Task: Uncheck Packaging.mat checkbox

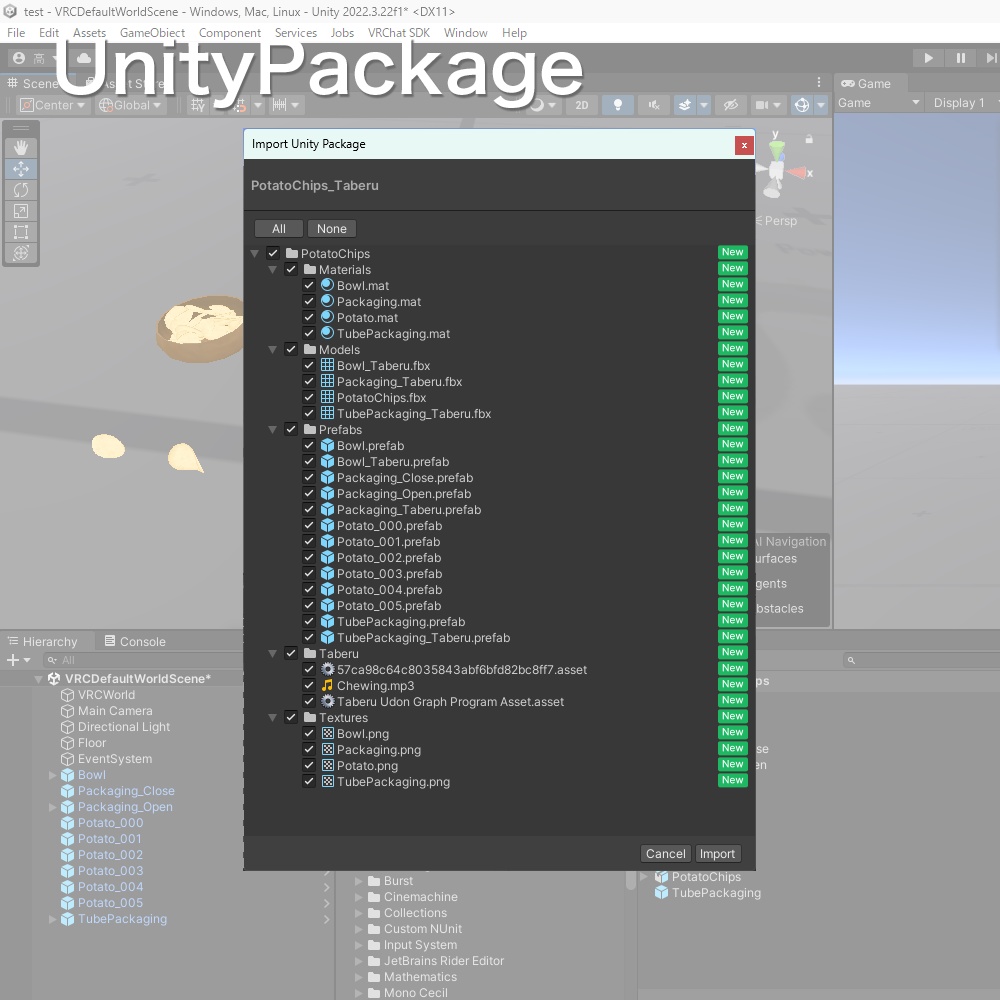Action: point(309,301)
